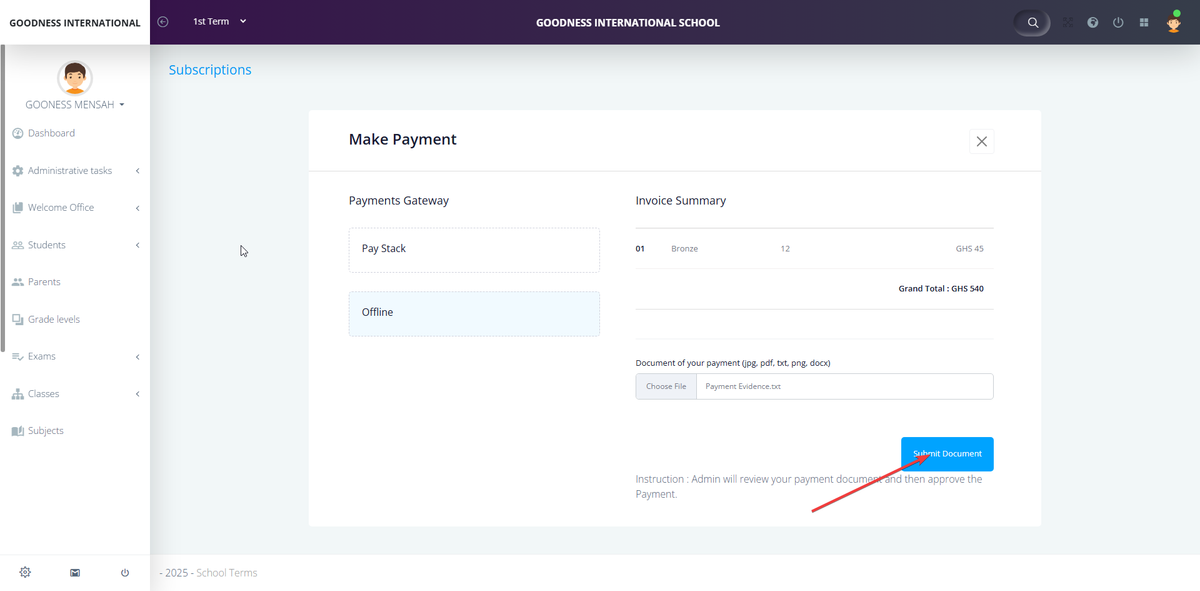Expand the GOONESS MENSAH profile dropdown
This screenshot has width=1200, height=591.
point(75,104)
